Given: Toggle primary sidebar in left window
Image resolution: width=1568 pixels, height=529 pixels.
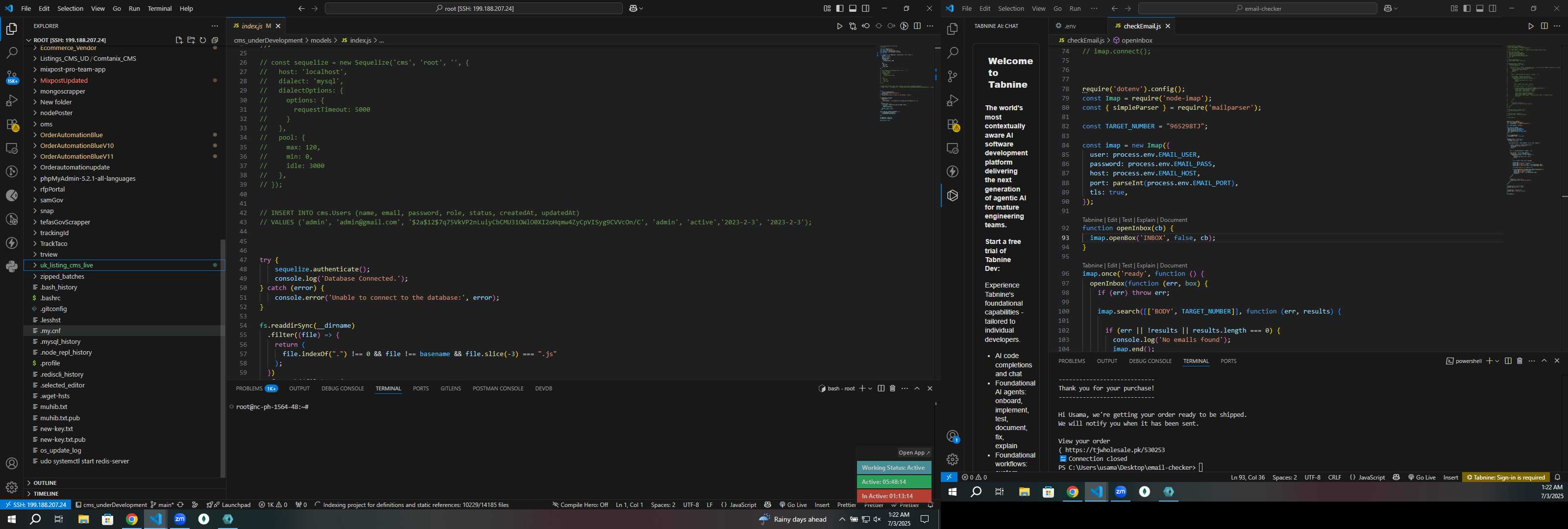Looking at the screenshot, I should click(x=840, y=8).
